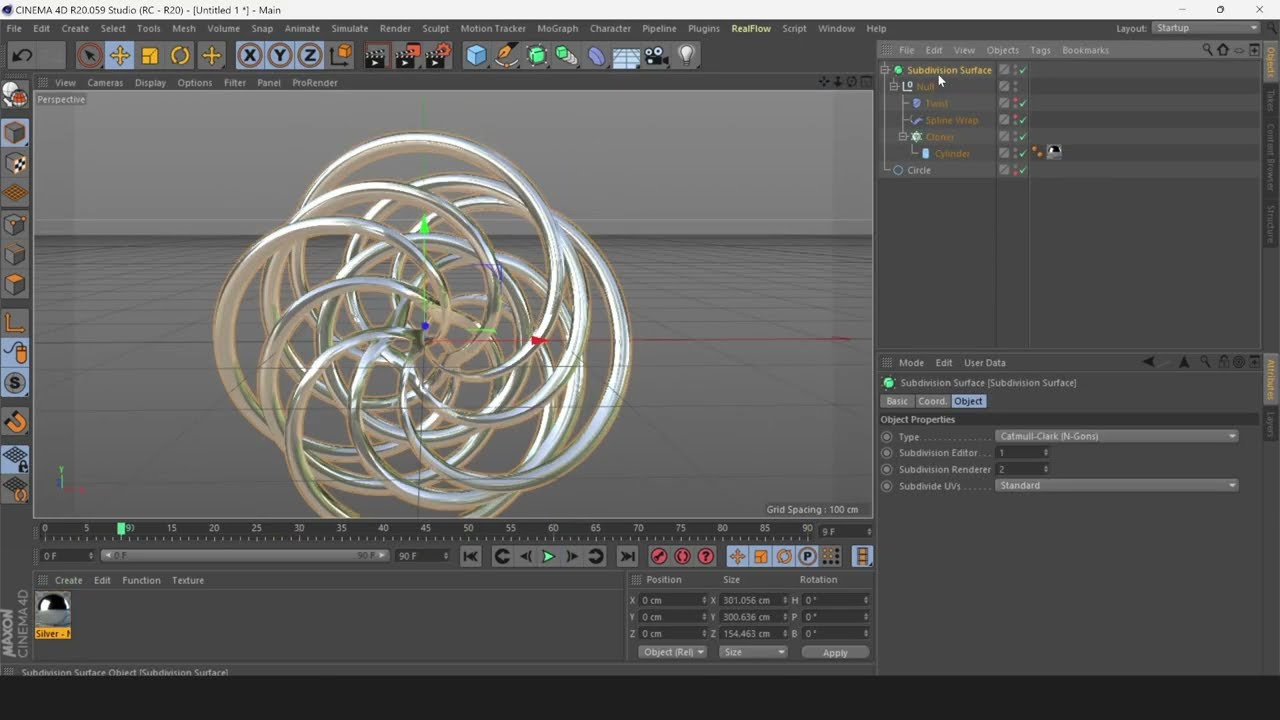The width and height of the screenshot is (1280, 720).
Task: Switch to Points mode
Action: pos(15,225)
